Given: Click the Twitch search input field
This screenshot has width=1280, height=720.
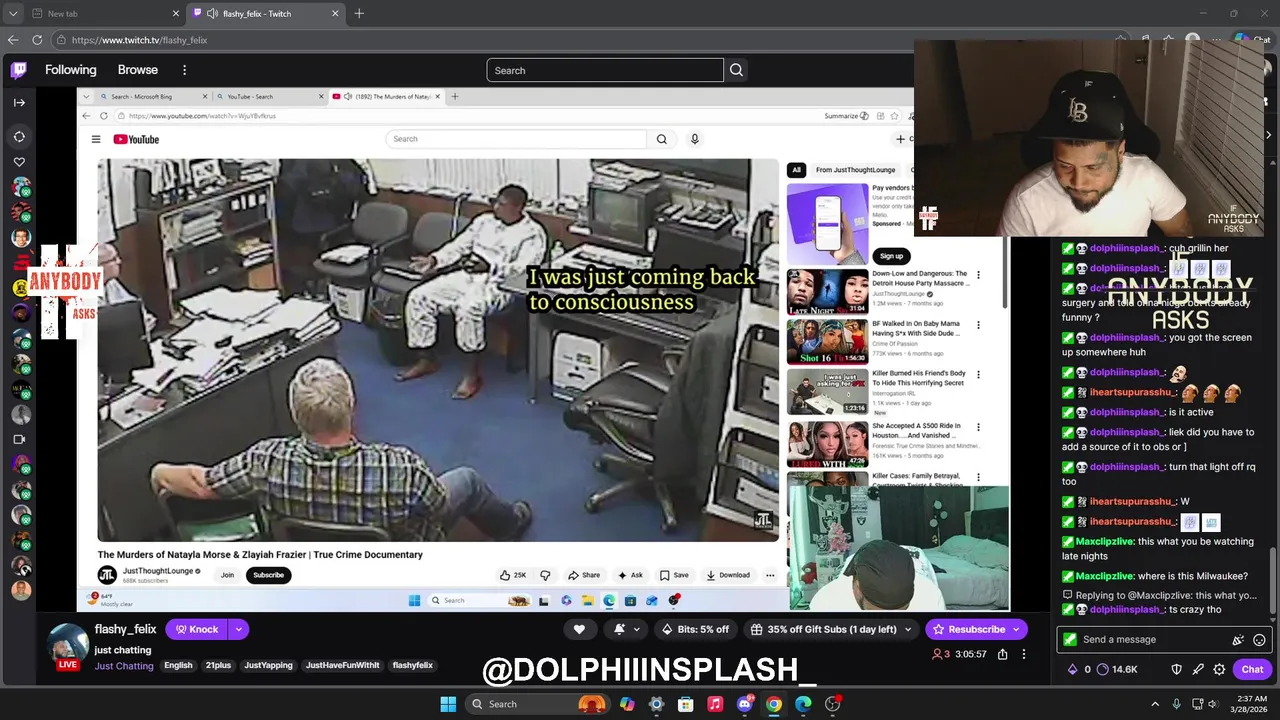Looking at the screenshot, I should tap(605, 70).
